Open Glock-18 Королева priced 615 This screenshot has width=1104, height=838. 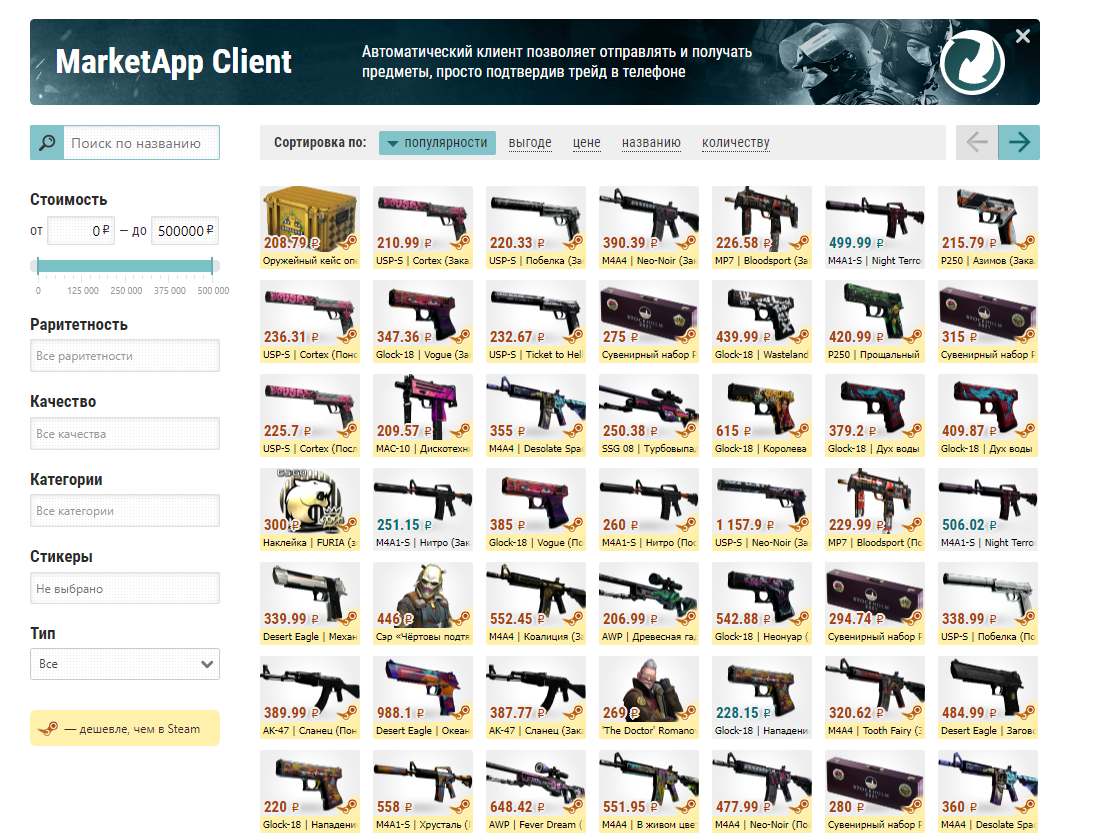[762, 415]
